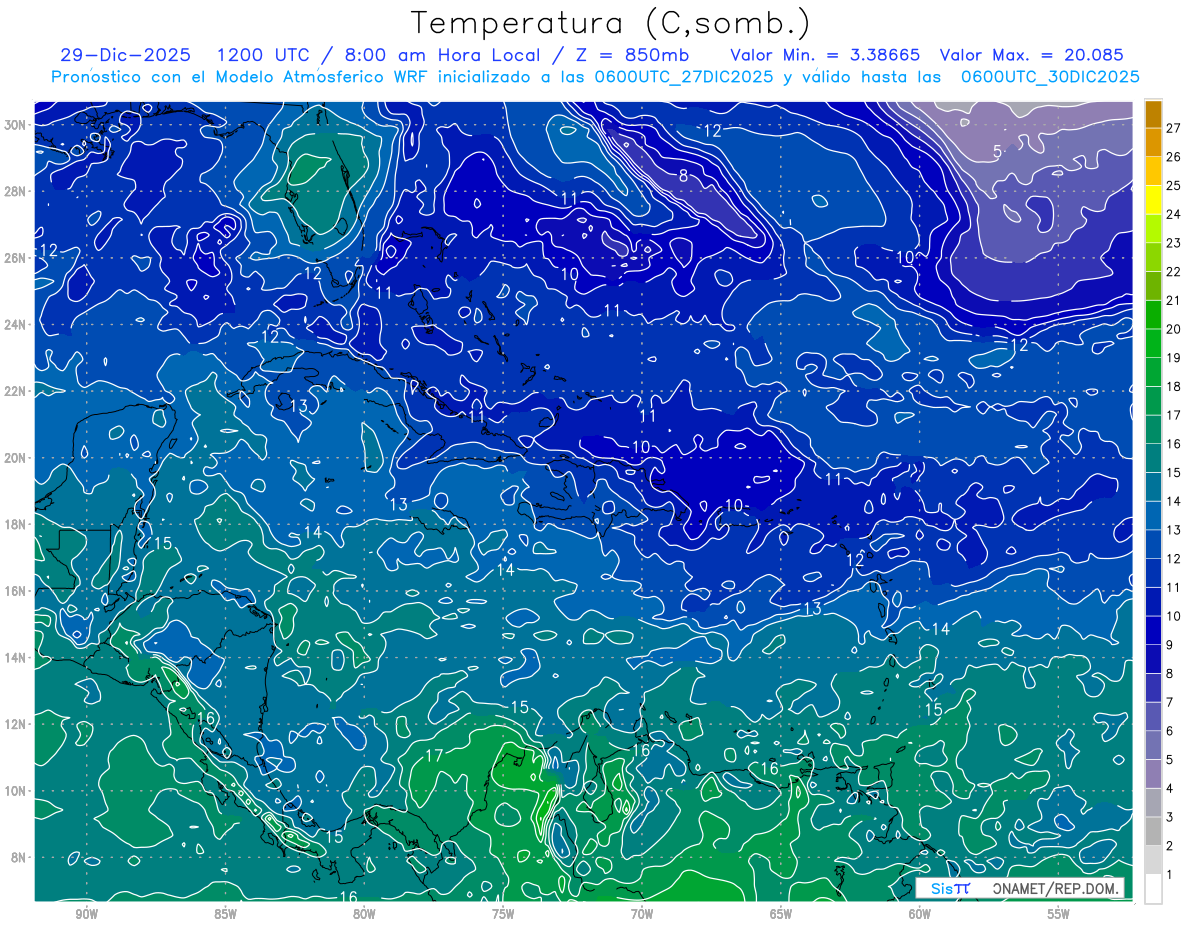Click the '16N' latitude axis label
Screen dimensions: 1200x927
(15, 591)
